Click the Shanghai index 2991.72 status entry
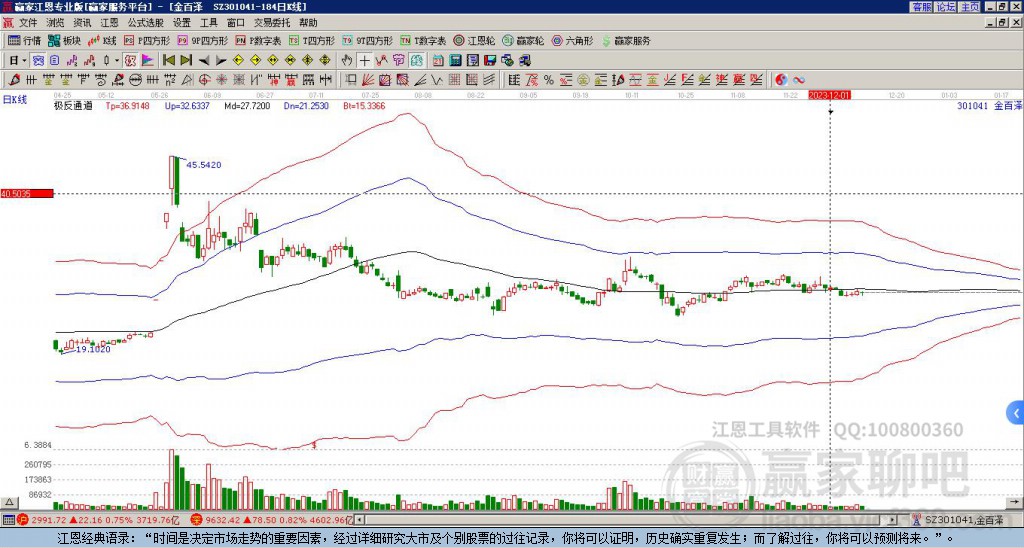This screenshot has height=548, width=1024. point(99,520)
